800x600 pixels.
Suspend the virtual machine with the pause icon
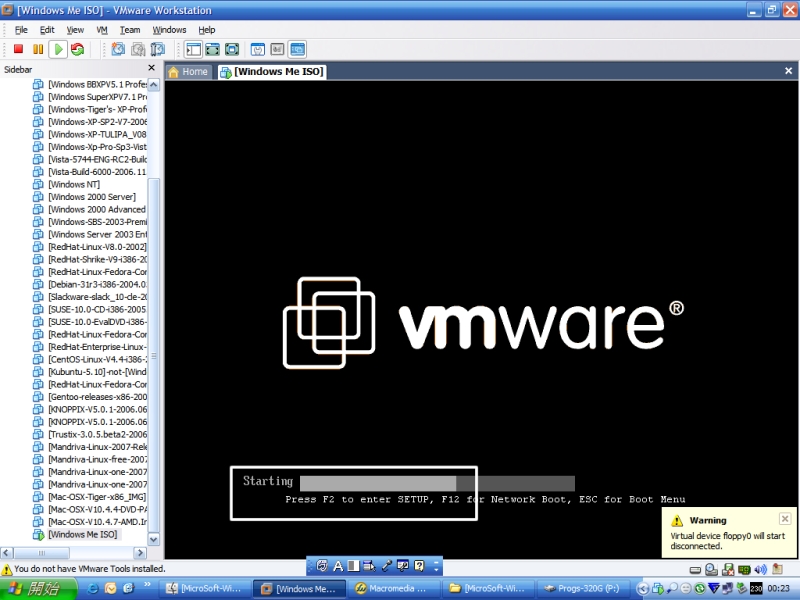tap(38, 49)
